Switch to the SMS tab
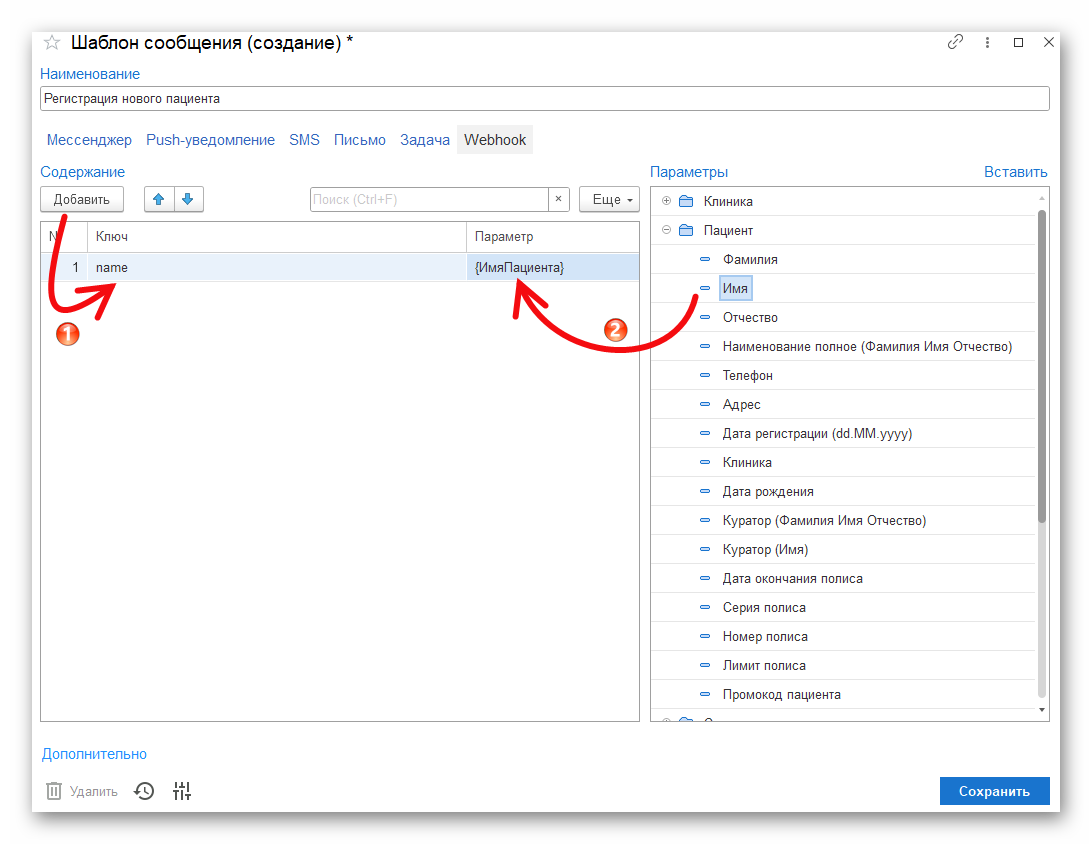 coord(304,140)
